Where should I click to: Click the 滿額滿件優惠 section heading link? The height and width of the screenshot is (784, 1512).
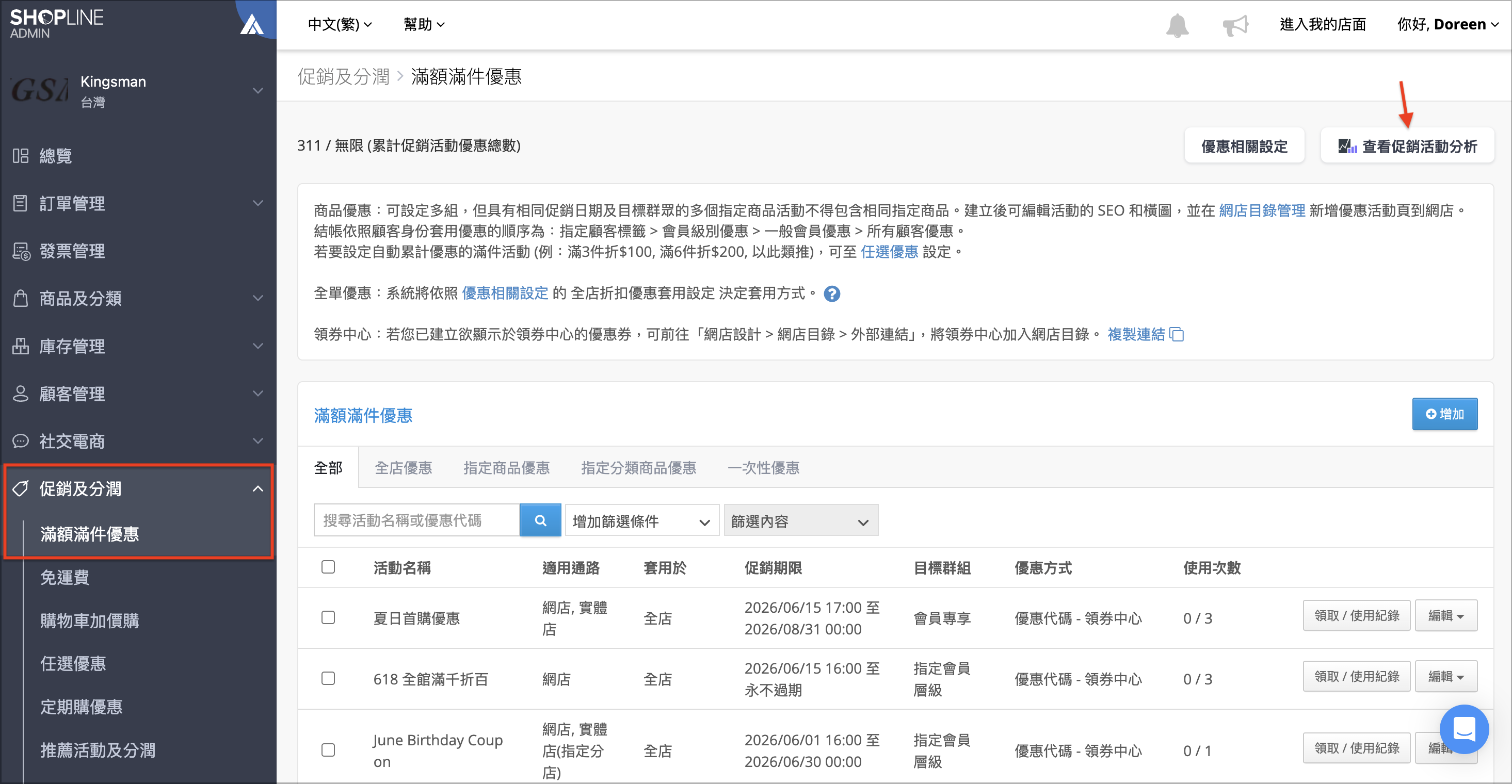[x=363, y=416]
